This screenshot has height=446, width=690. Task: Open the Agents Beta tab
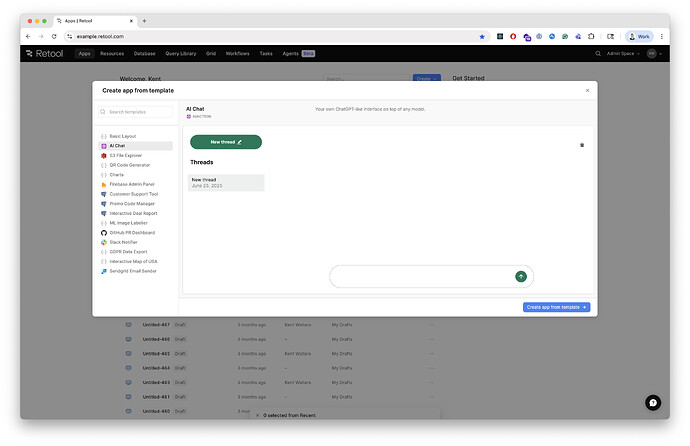(298, 54)
